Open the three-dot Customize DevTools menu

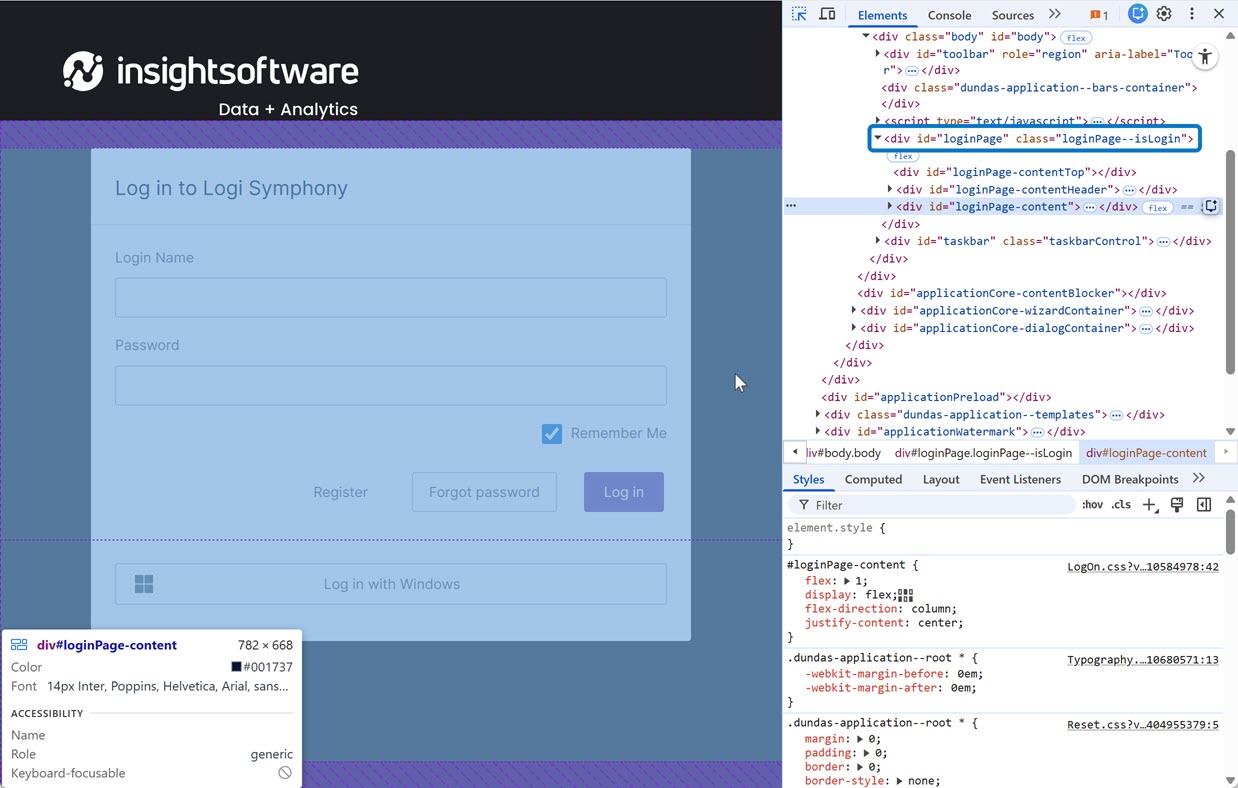(1190, 14)
